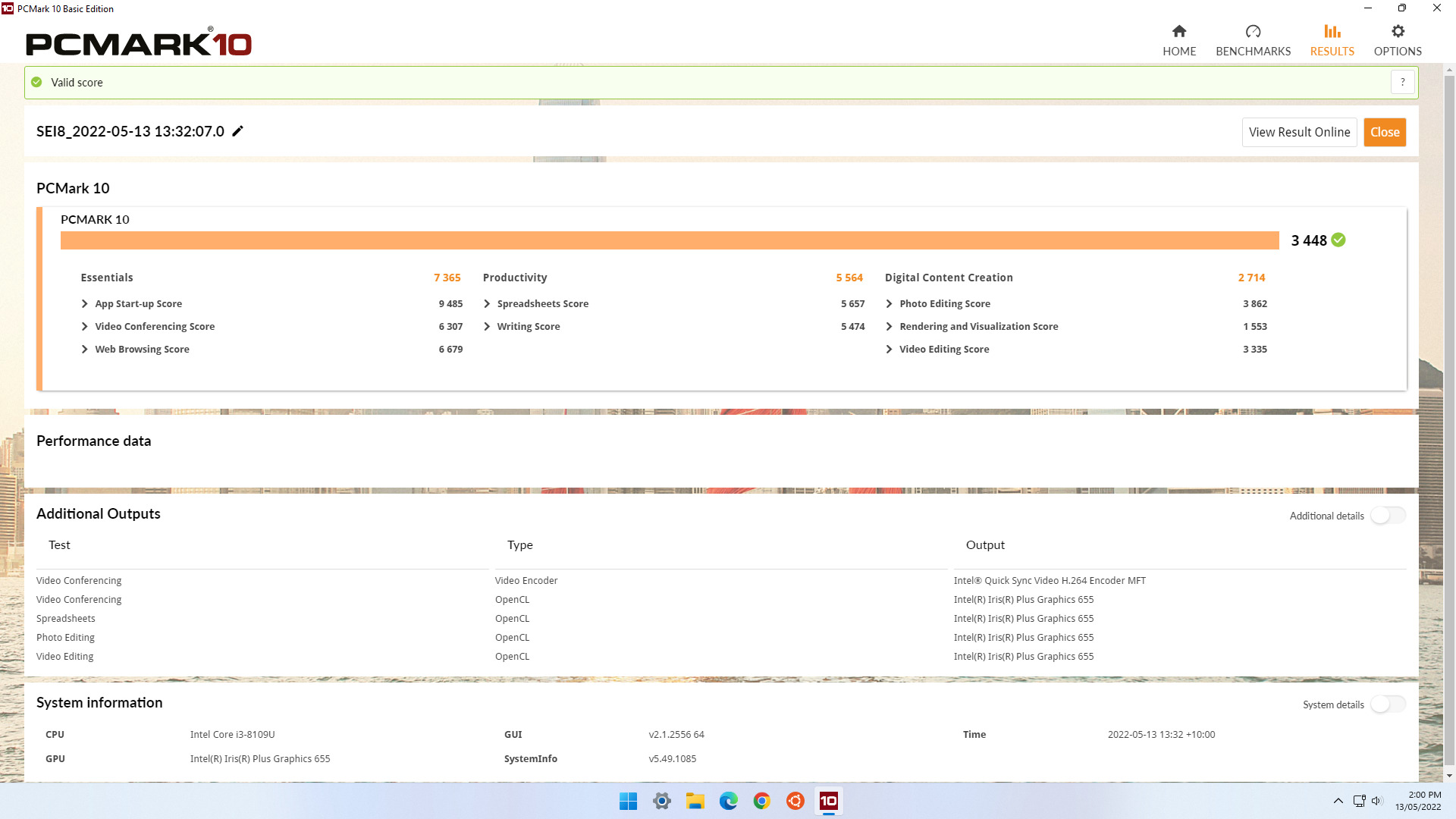Image resolution: width=1456 pixels, height=819 pixels.
Task: Click the SystemInfo version v5.49.1085
Action: tap(672, 759)
